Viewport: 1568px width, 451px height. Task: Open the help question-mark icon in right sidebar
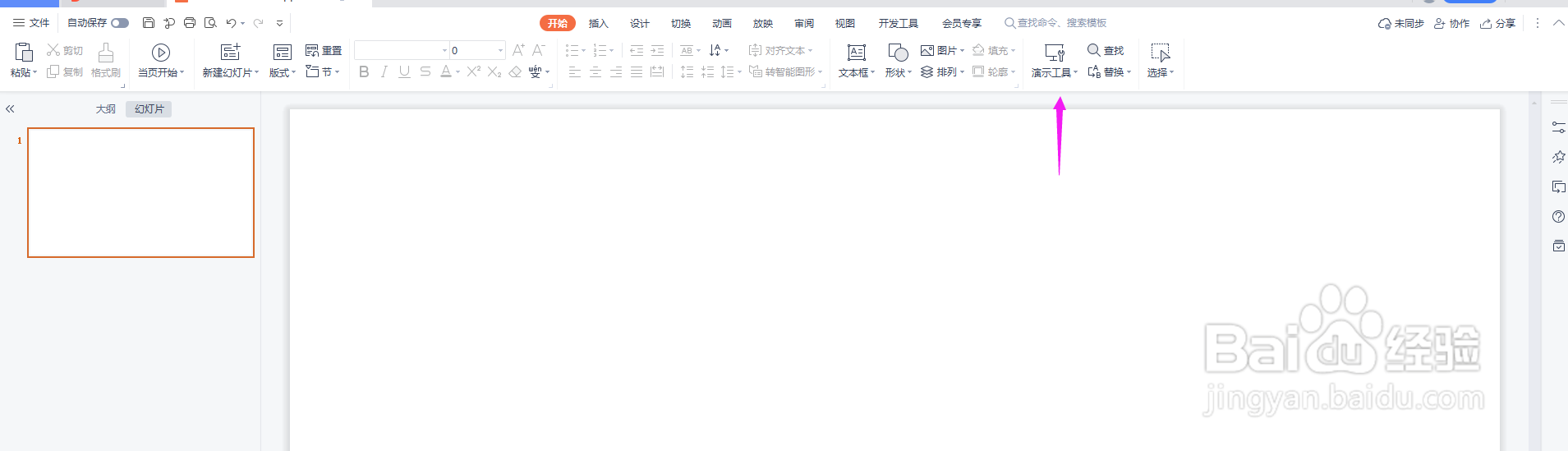point(1558,217)
